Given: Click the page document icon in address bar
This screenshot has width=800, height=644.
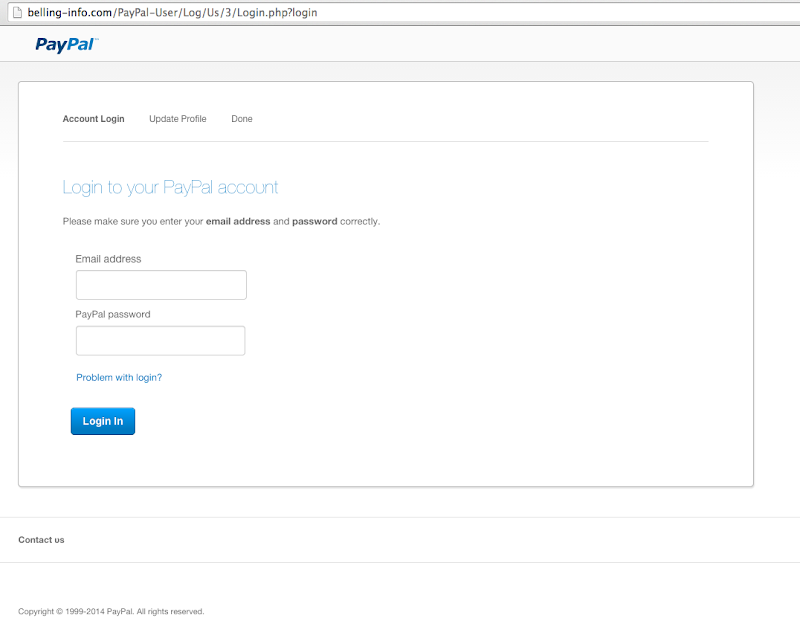Looking at the screenshot, I should coord(17,12).
